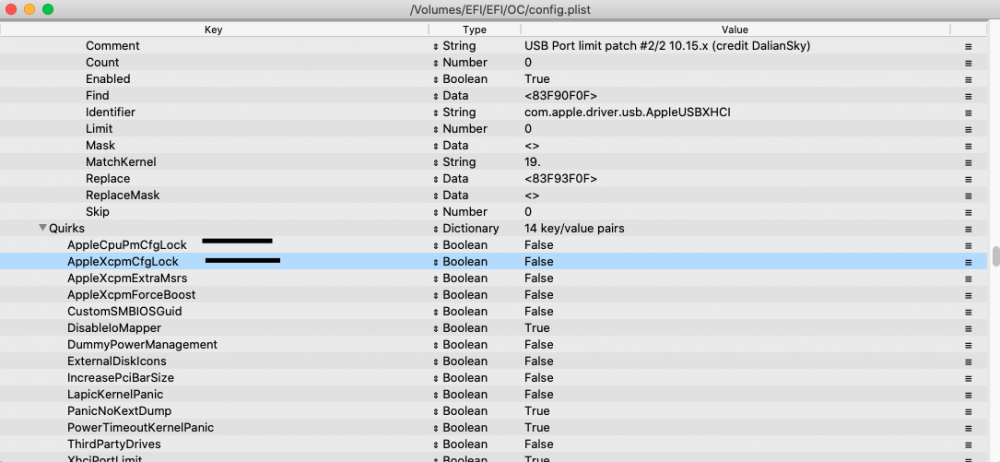Select the ThirdPartyDrives key
This screenshot has width=1000, height=462.
(x=114, y=444)
